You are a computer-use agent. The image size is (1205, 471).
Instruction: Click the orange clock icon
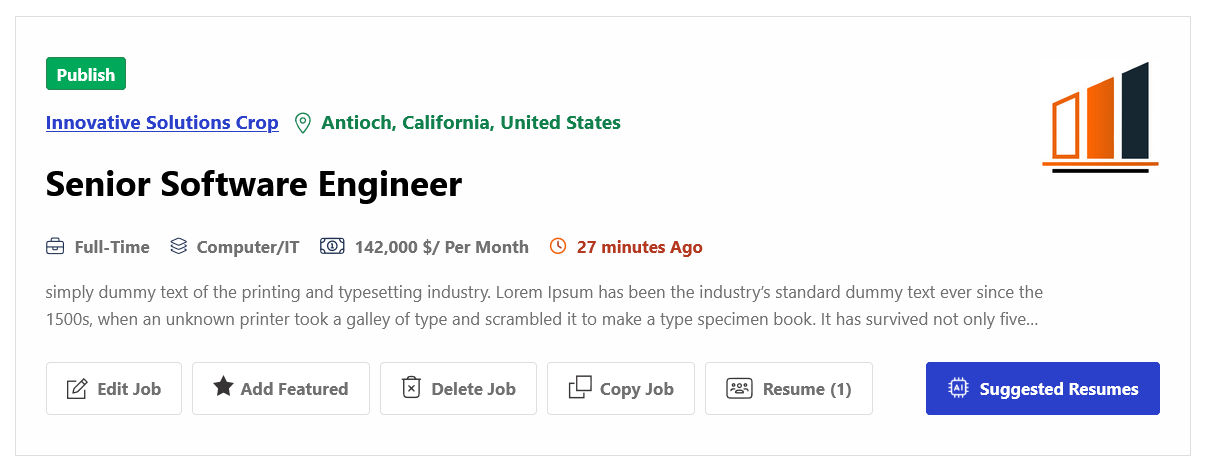click(558, 246)
